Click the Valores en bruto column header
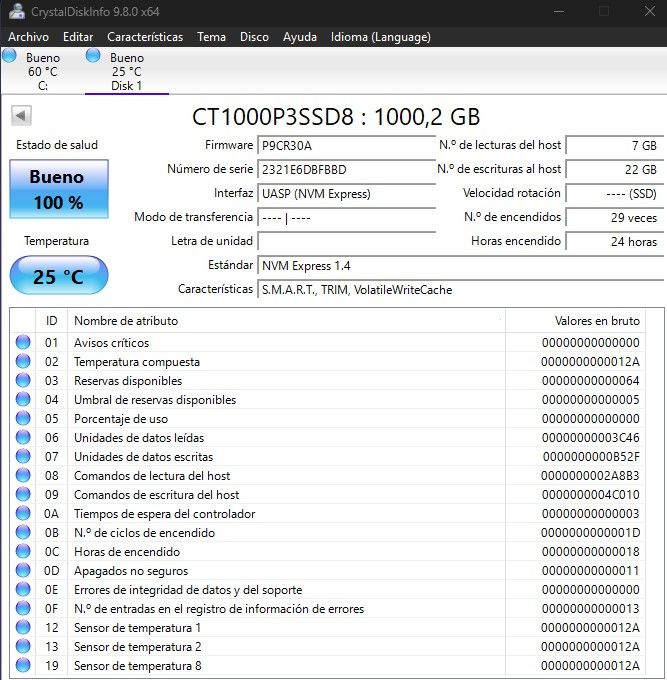667x680 pixels. 575,321
